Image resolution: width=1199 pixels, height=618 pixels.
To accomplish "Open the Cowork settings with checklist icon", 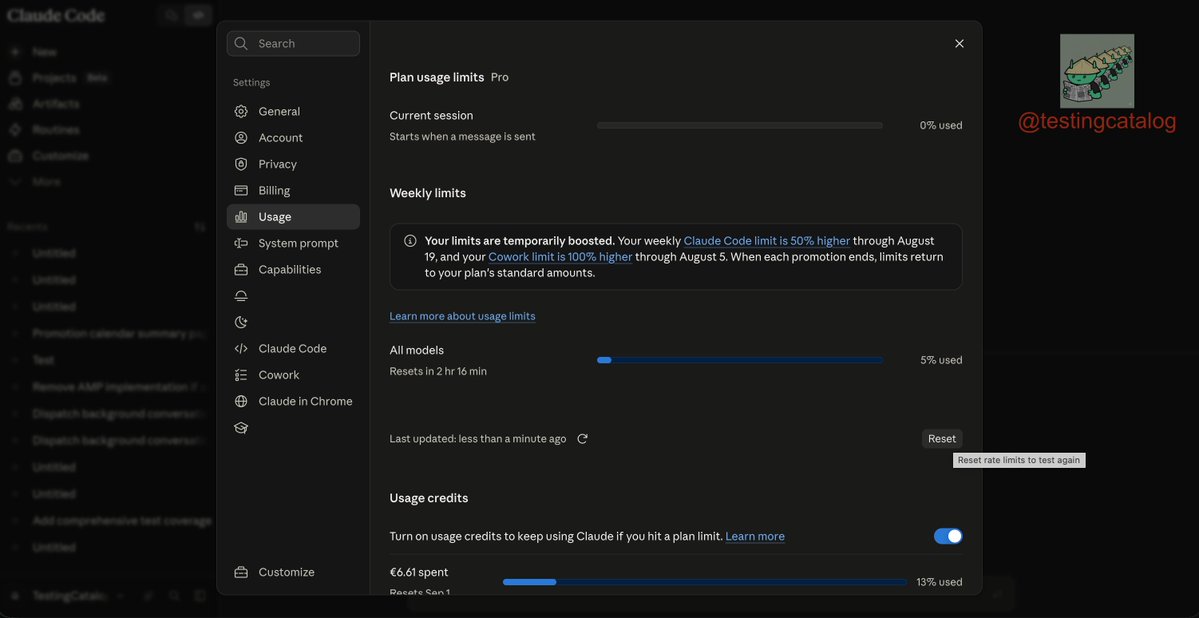I will [x=293, y=375].
